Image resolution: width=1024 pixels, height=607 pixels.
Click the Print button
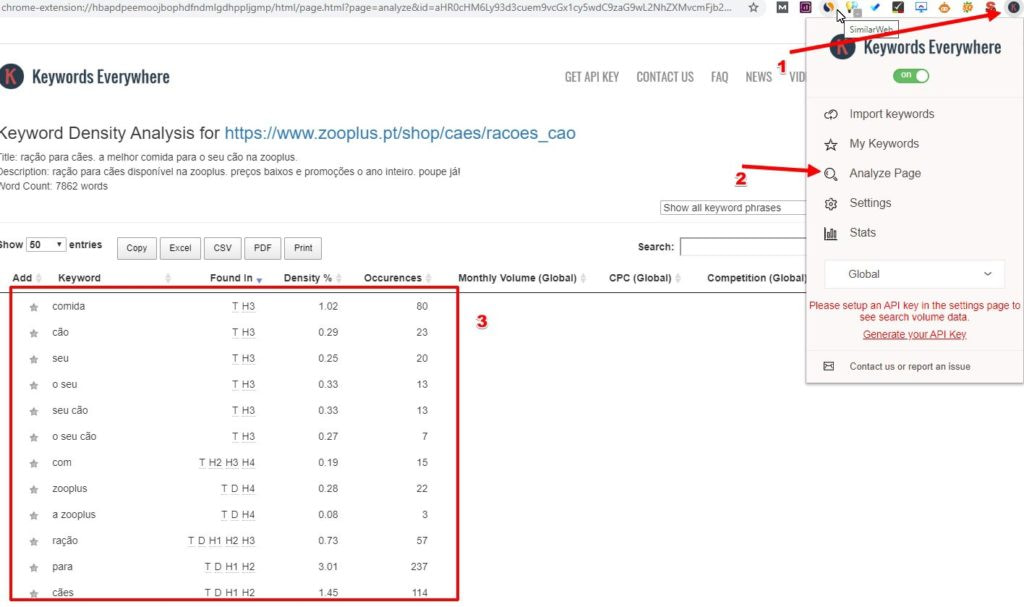303,248
